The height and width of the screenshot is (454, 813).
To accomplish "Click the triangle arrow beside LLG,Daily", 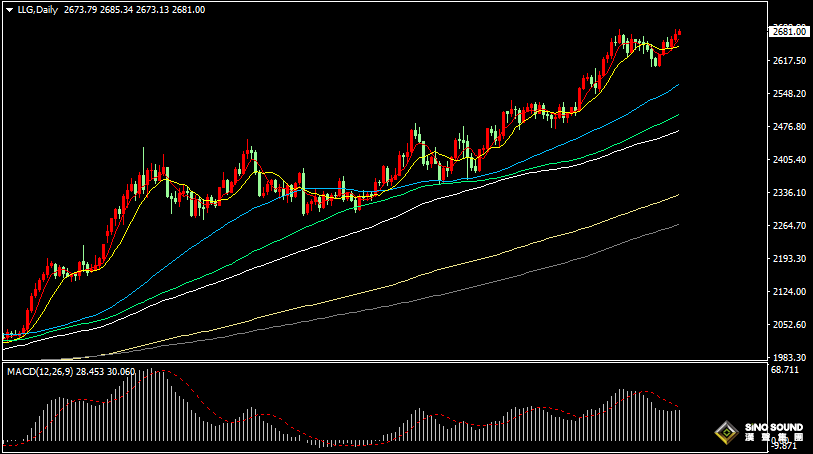I will pyautogui.click(x=9, y=10).
